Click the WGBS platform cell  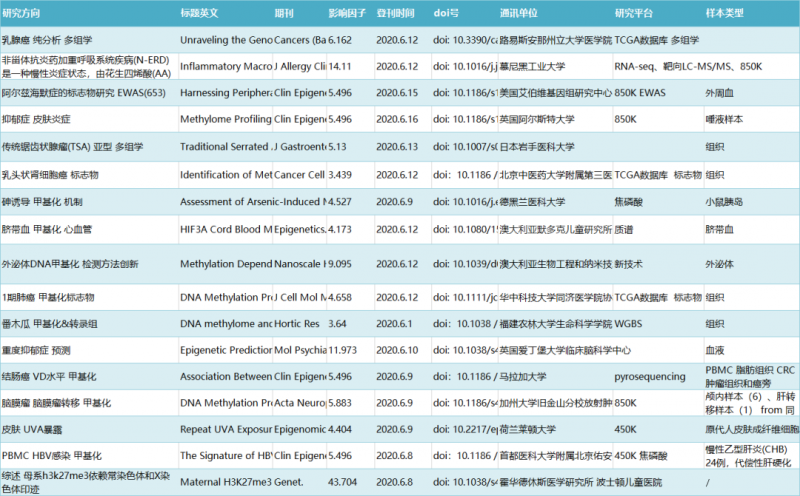pyautogui.click(x=630, y=324)
